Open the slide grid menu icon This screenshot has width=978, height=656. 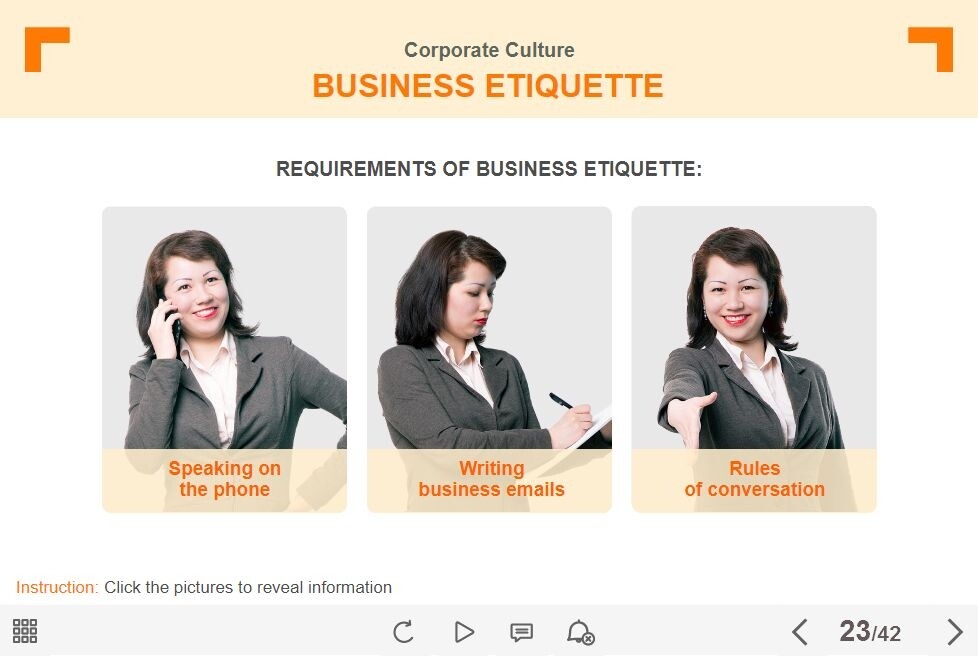click(25, 631)
